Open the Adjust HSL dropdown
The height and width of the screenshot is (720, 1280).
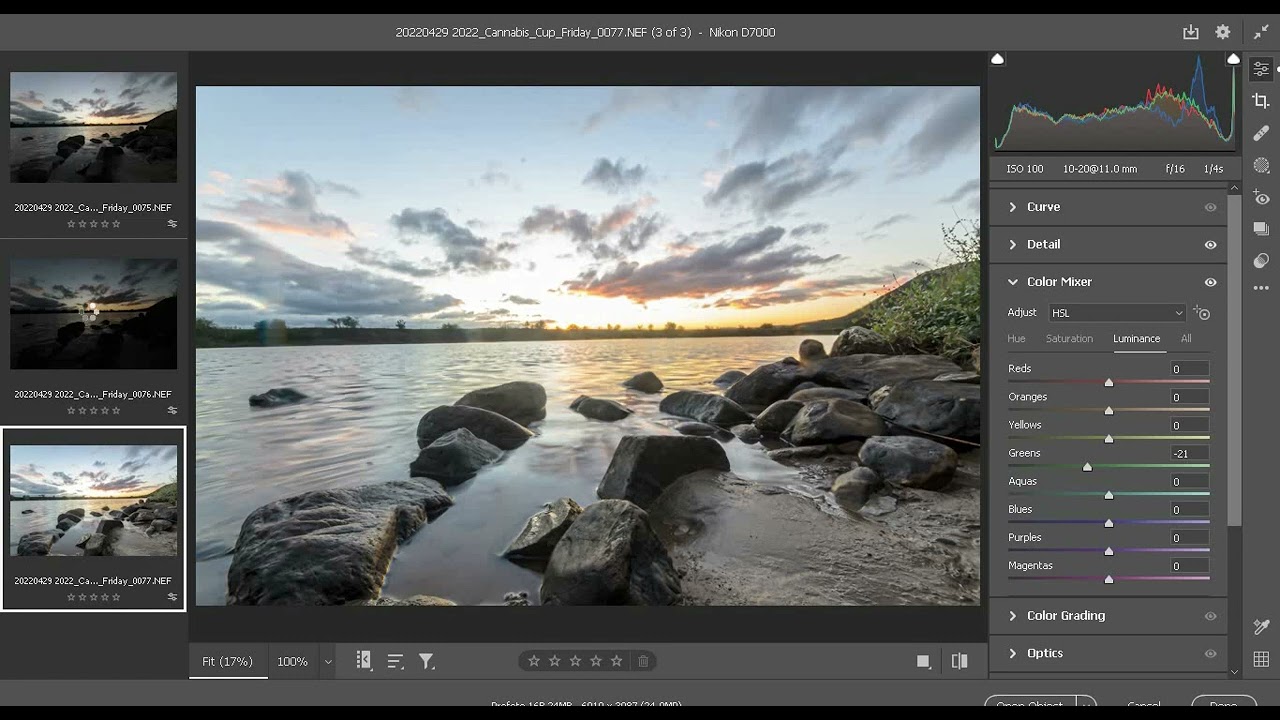1117,313
